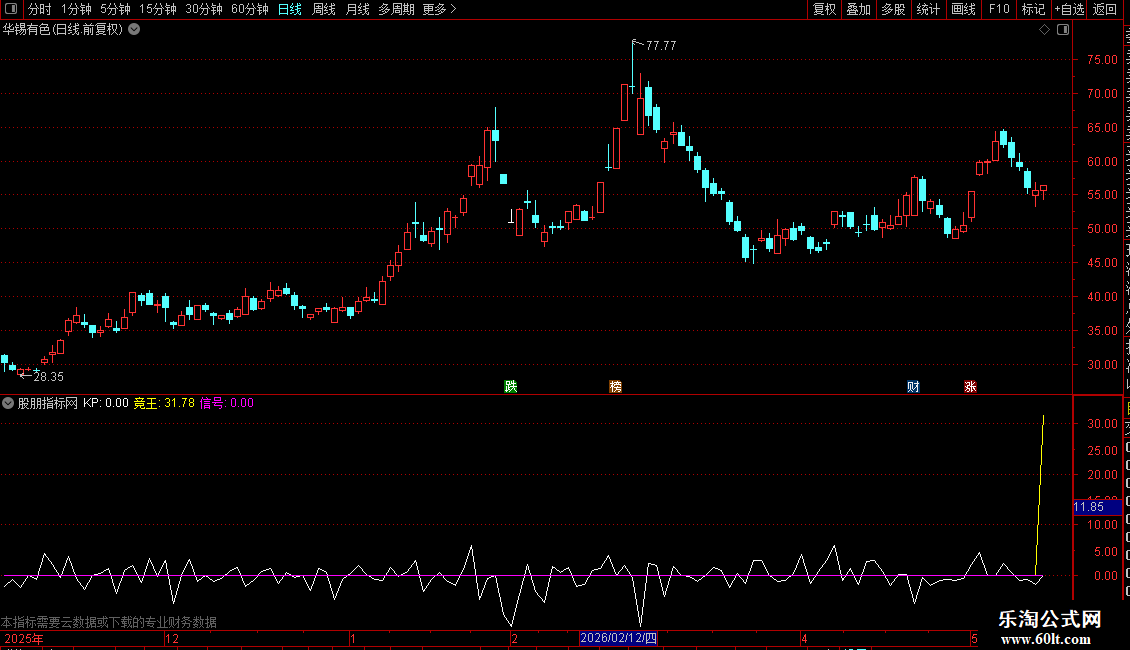Click the 统计 statistics button
The width and height of the screenshot is (1130, 650).
click(927, 9)
